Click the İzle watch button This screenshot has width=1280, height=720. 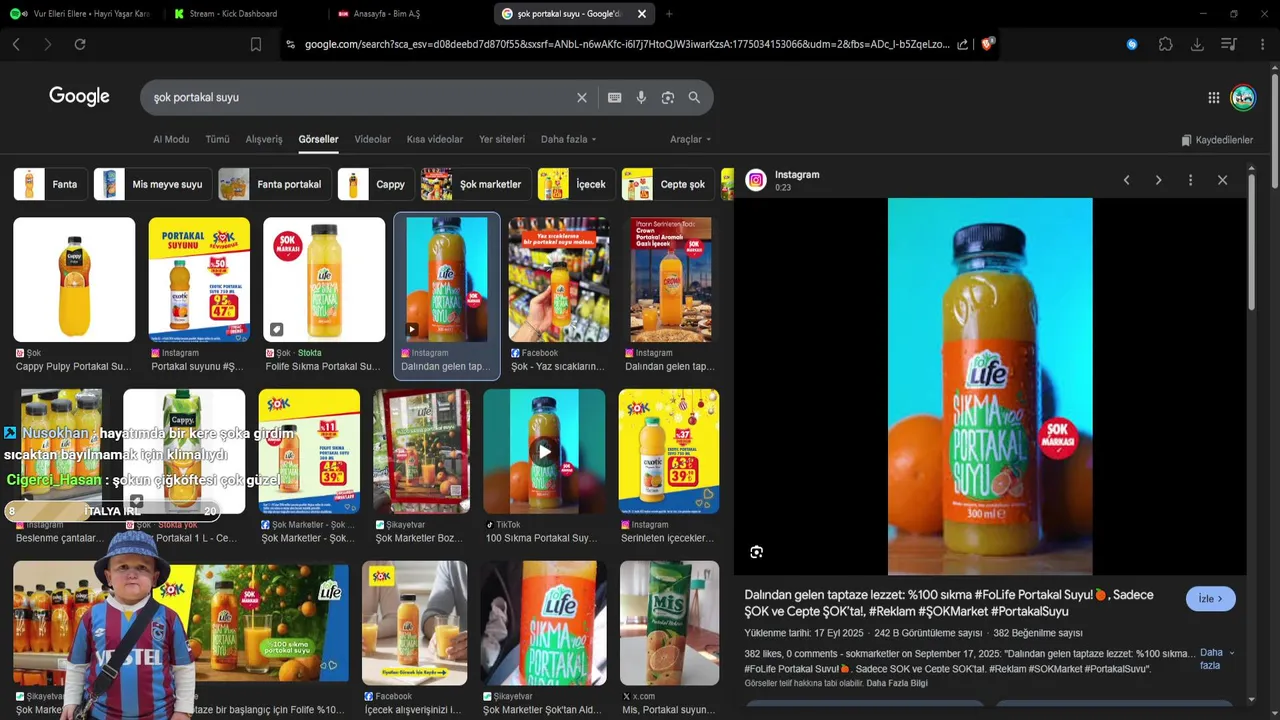click(x=1211, y=599)
